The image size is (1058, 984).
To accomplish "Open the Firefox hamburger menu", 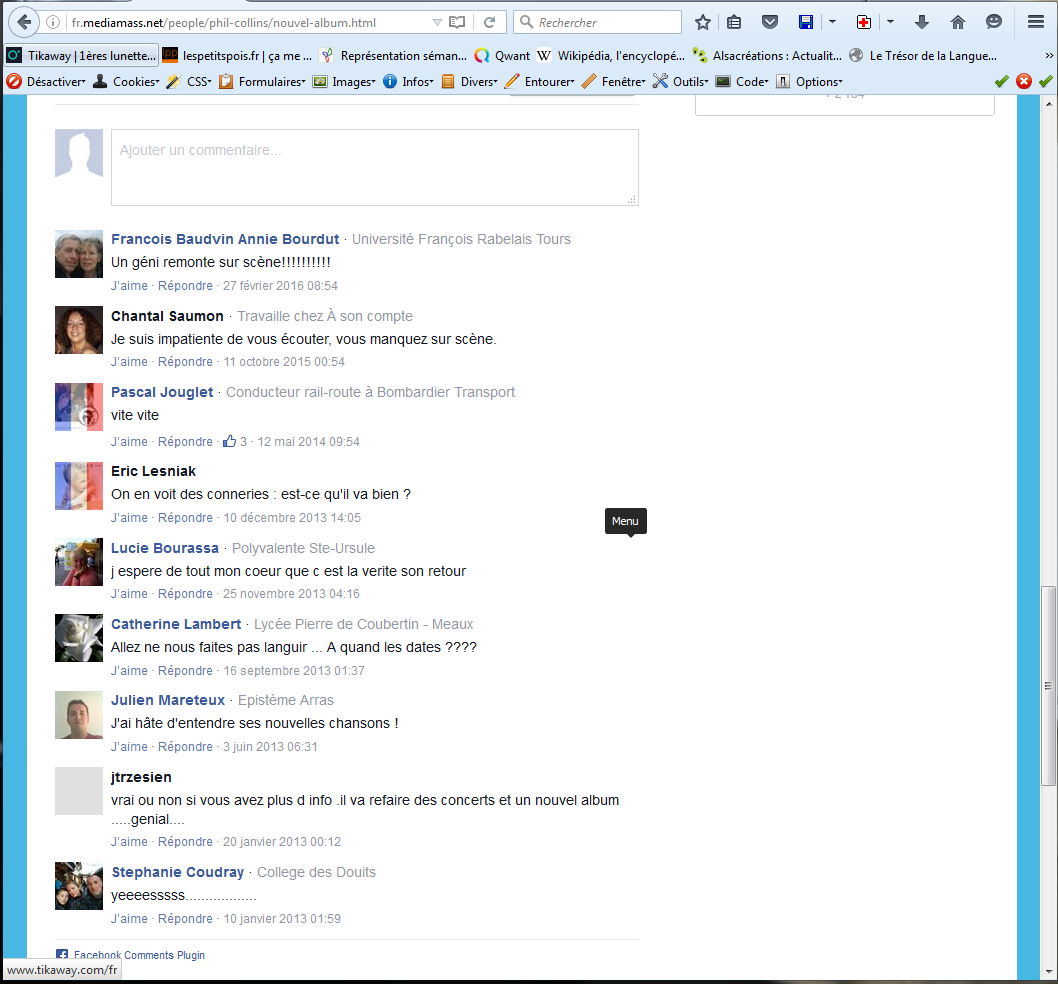I will click(1036, 22).
